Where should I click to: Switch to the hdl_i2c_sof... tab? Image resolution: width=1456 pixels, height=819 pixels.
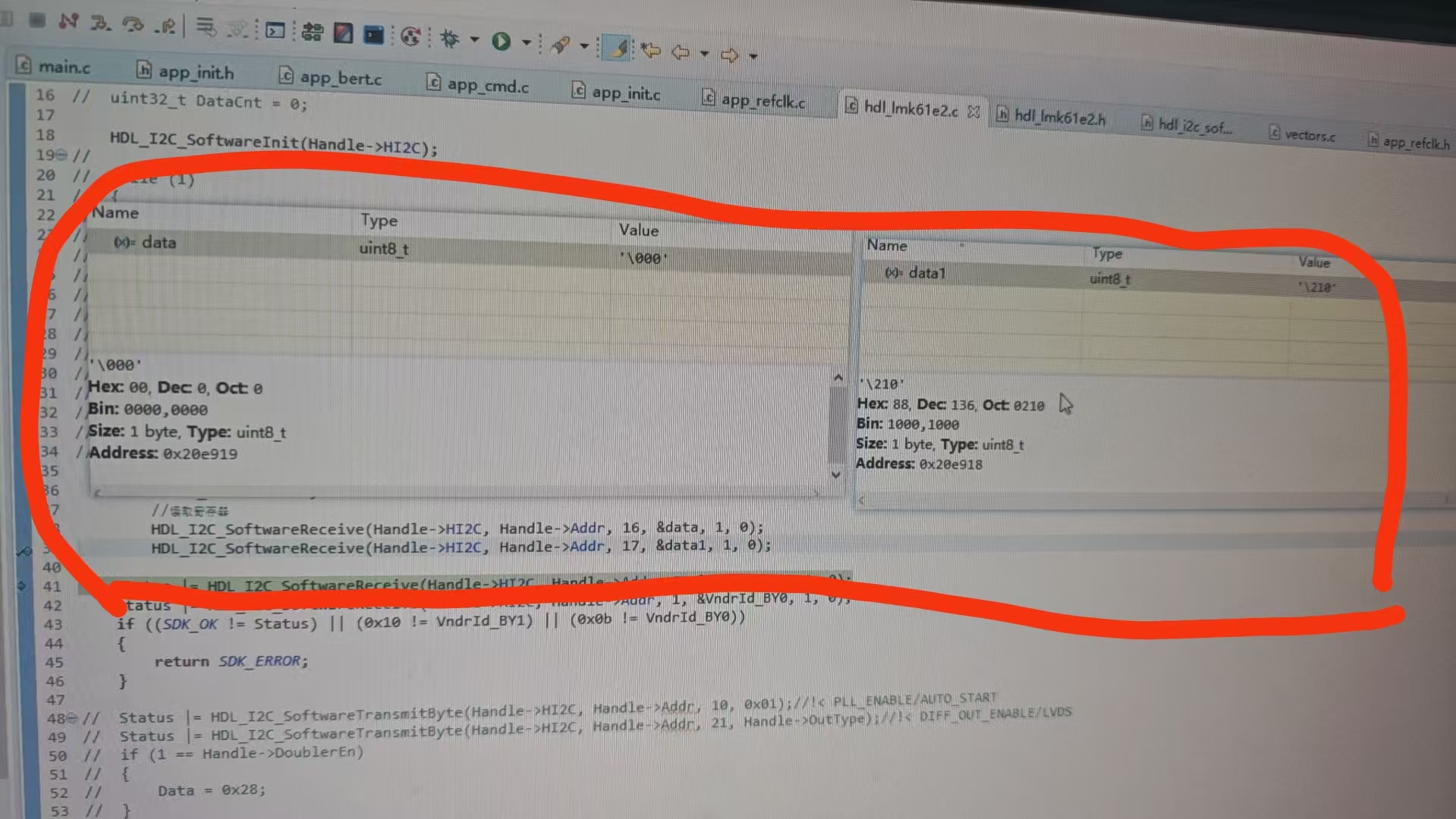(x=1189, y=126)
